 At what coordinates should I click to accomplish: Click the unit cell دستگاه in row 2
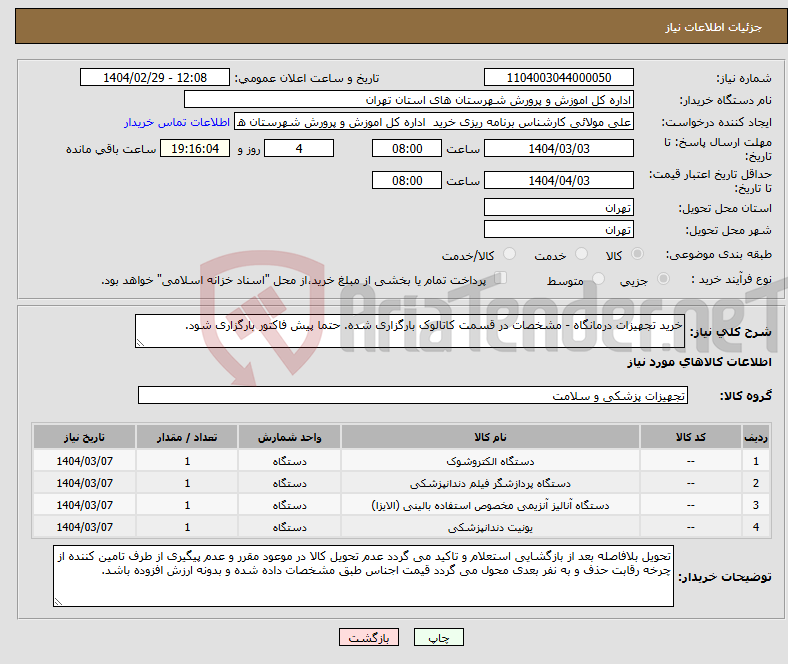point(289,483)
